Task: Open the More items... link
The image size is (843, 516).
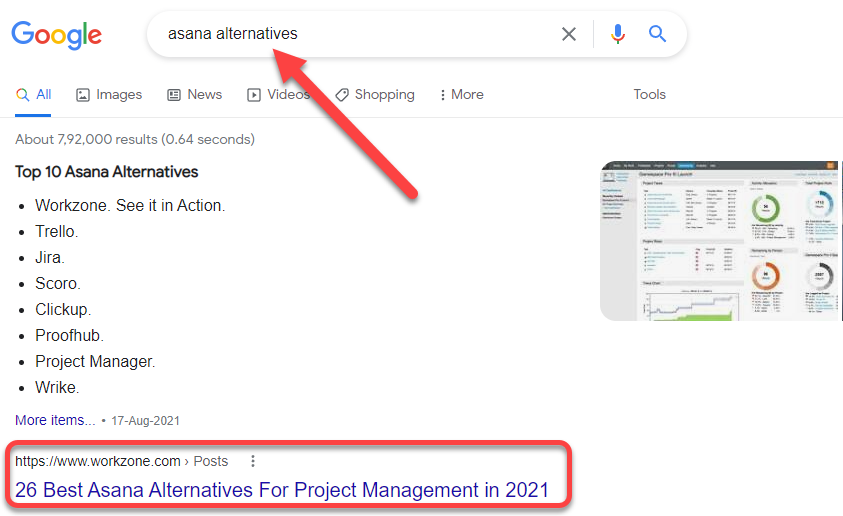Action: [x=55, y=420]
